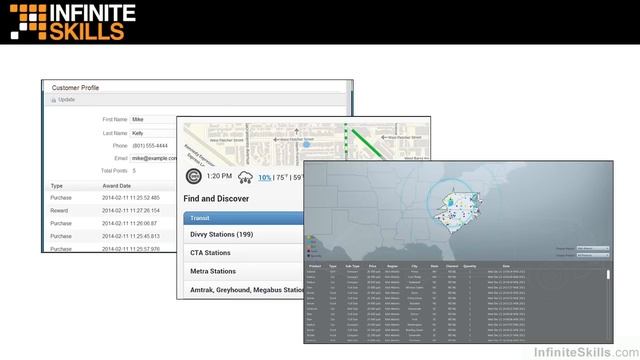Click the Price column header in dashboard
This screenshot has height=360, width=640.
tap(372, 266)
